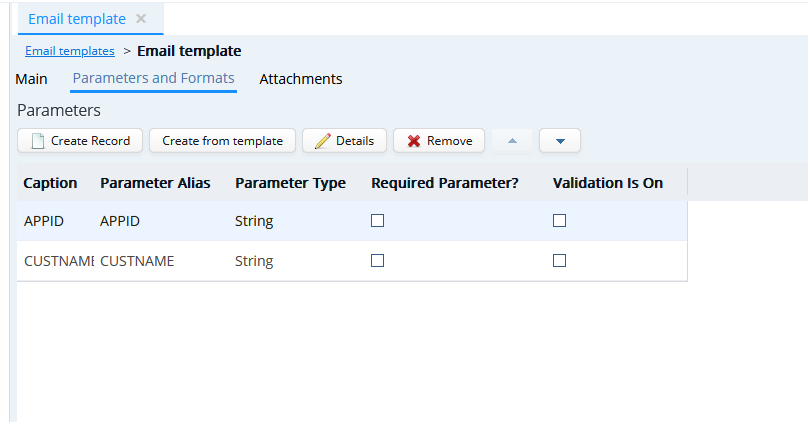This screenshot has height=422, width=808.
Task: Select the APPID row's alias cell
Action: [x=120, y=221]
